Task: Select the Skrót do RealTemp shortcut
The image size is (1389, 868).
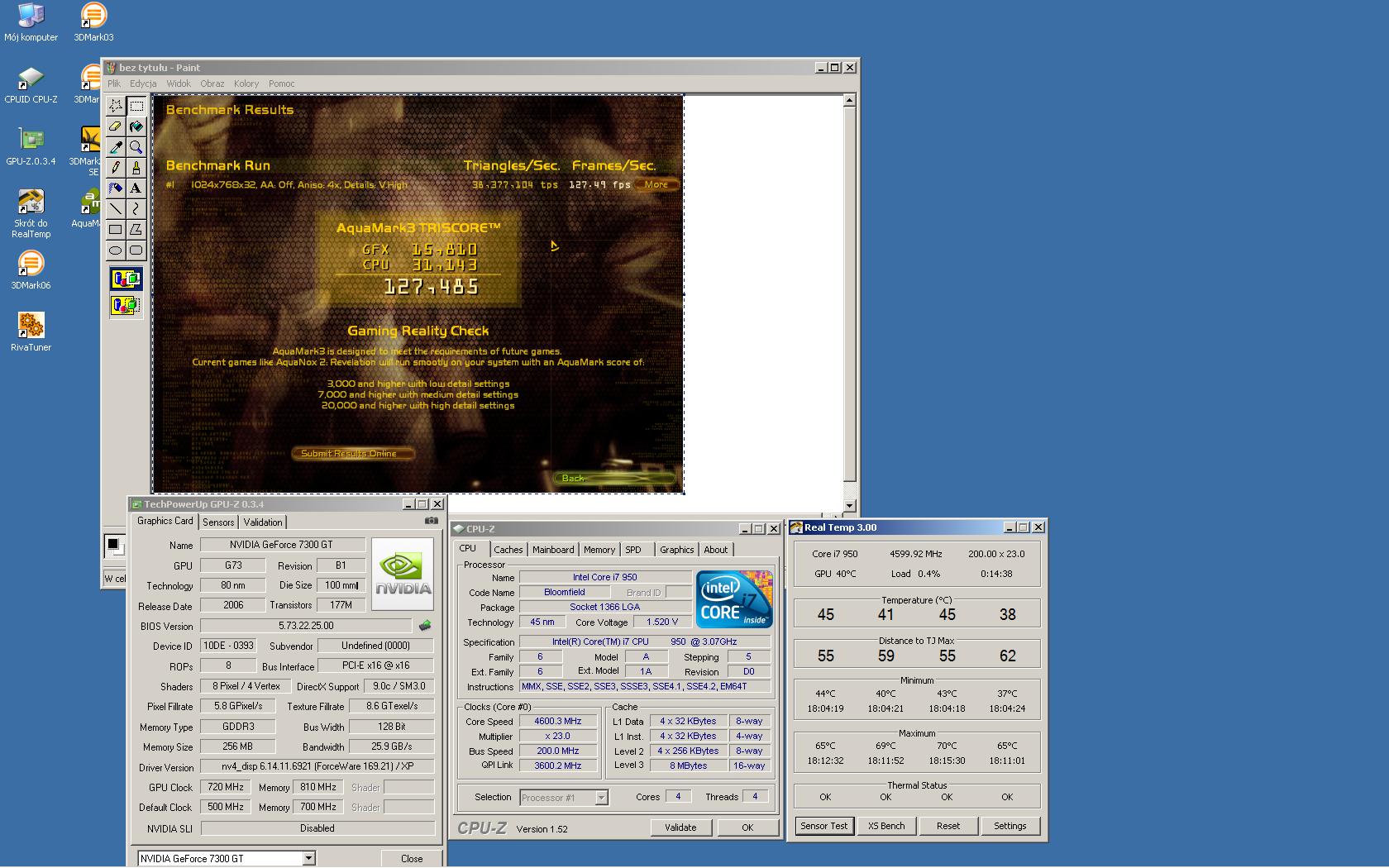Action: 31,213
